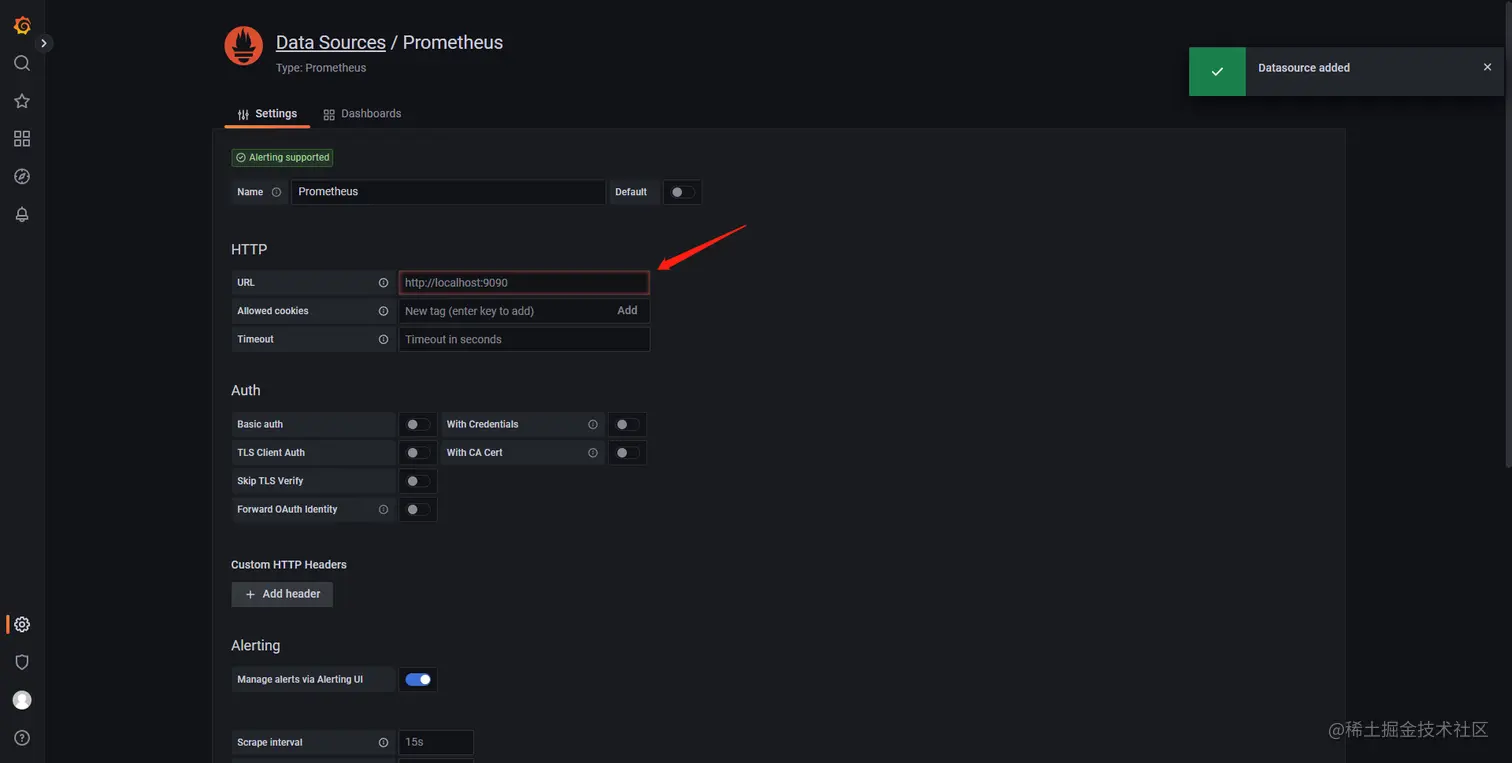
Task: Click the Help question mark icon
Action: [x=22, y=738]
